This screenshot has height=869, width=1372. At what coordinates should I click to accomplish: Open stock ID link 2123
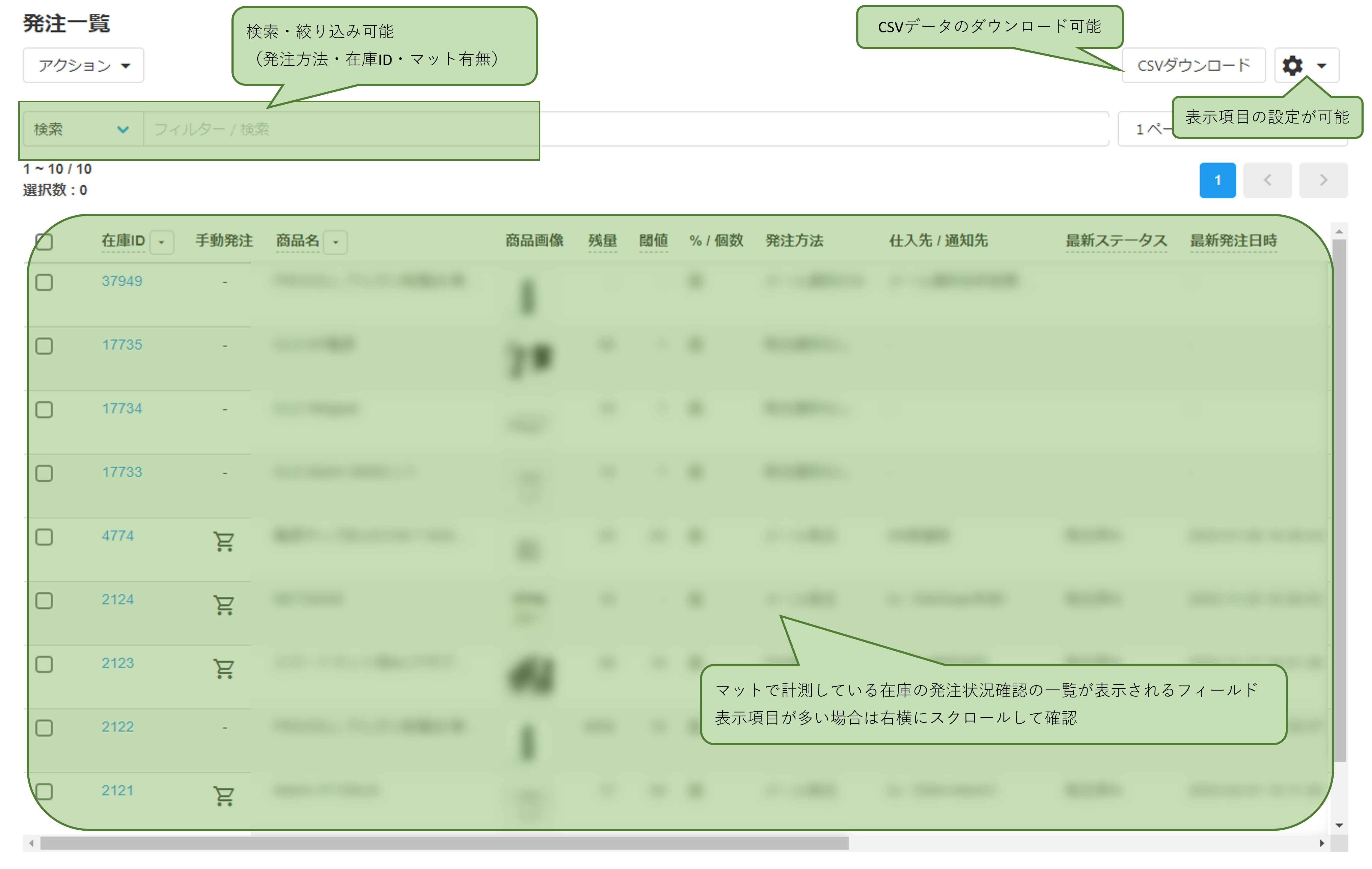(117, 663)
